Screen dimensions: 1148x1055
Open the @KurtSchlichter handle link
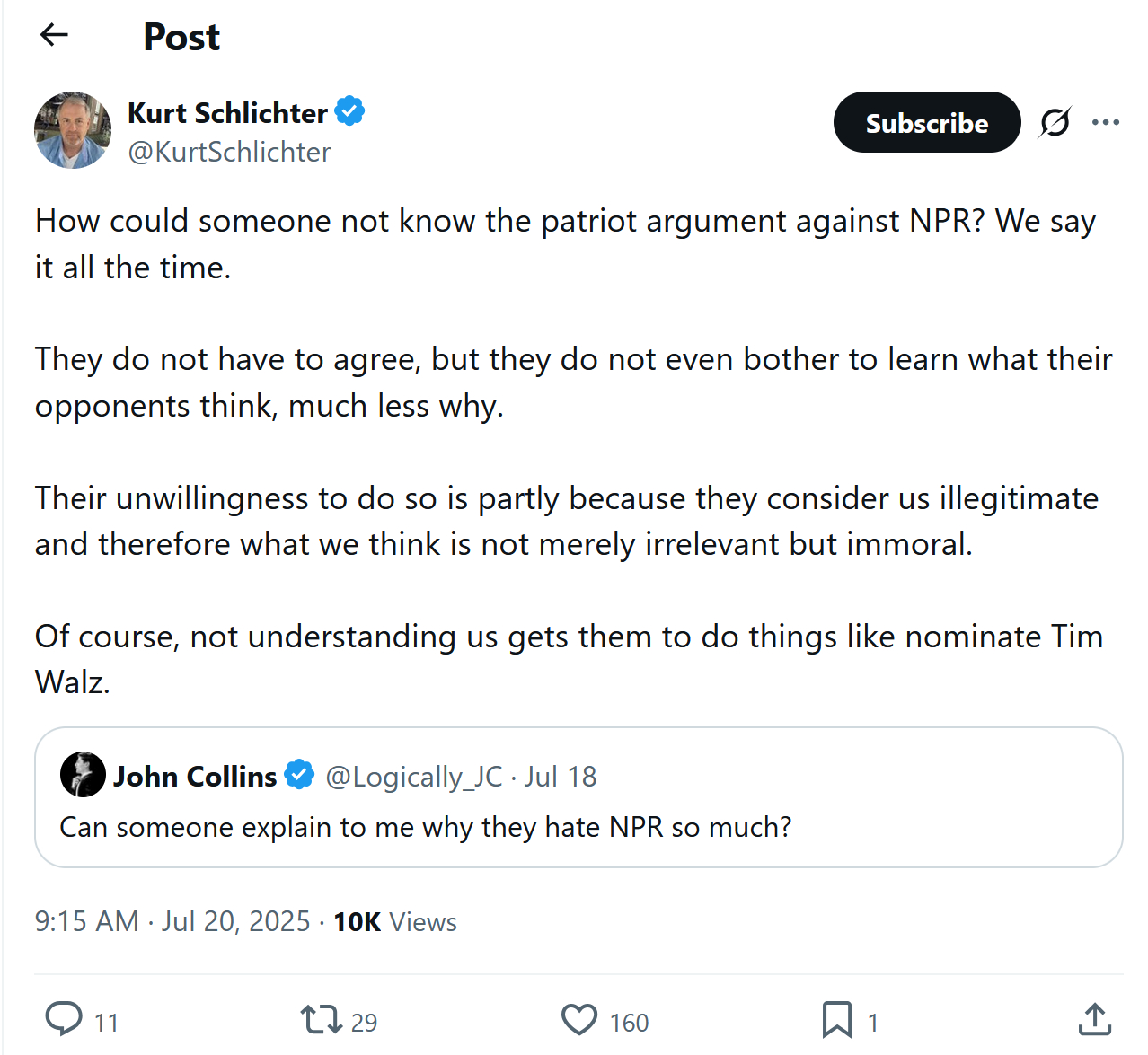coord(229,152)
